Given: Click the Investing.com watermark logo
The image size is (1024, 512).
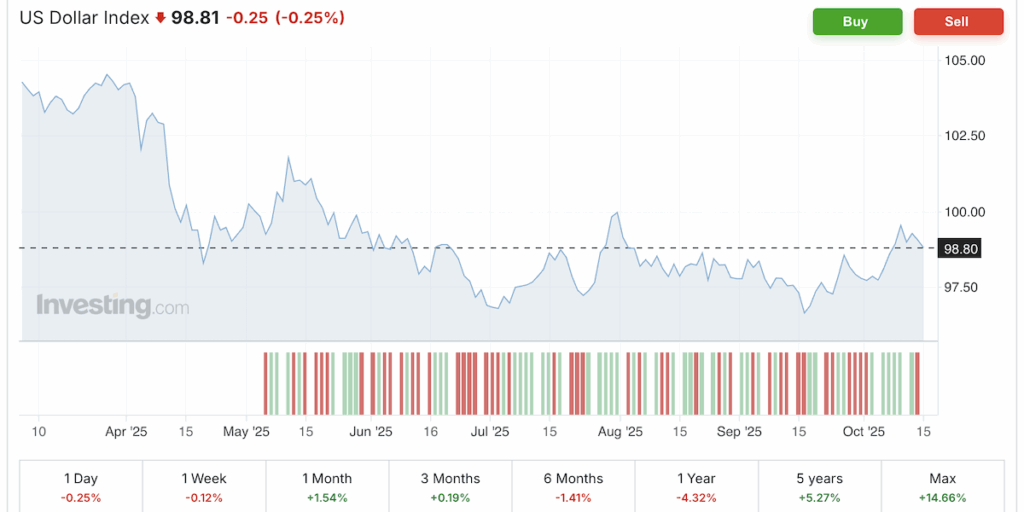Looking at the screenshot, I should point(112,305).
